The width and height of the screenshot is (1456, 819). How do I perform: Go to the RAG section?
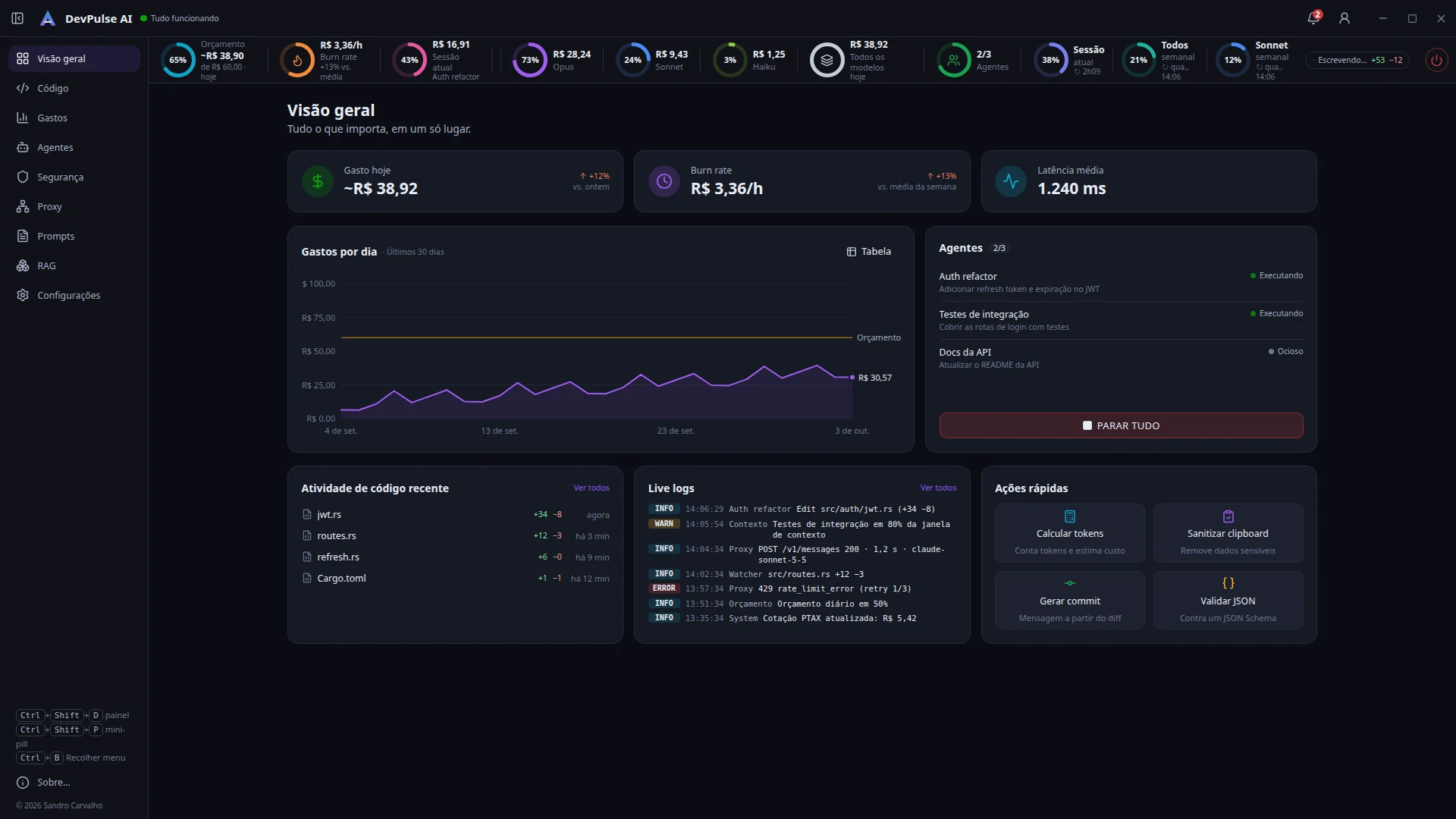click(74, 266)
